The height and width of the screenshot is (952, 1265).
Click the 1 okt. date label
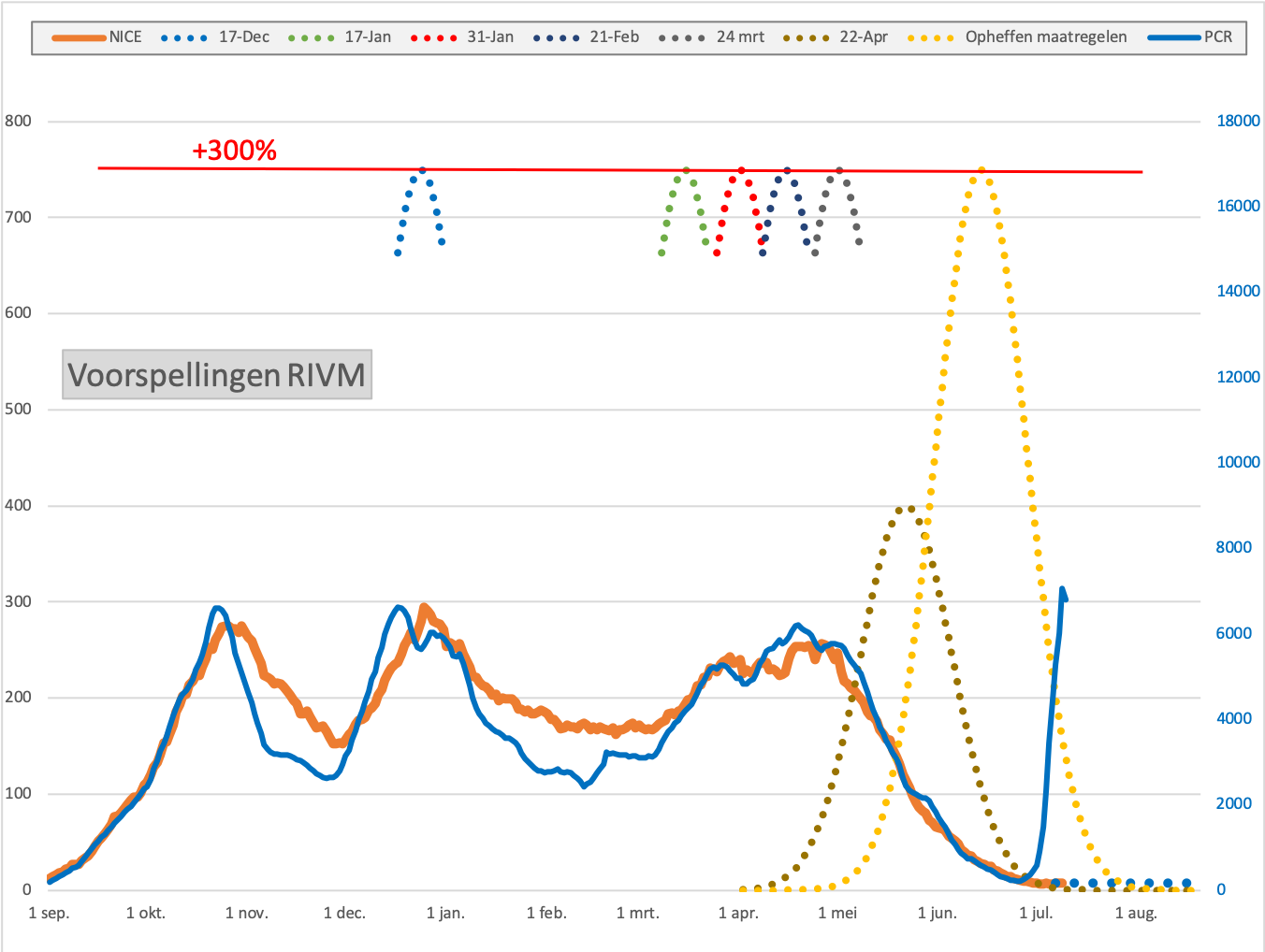point(146,913)
